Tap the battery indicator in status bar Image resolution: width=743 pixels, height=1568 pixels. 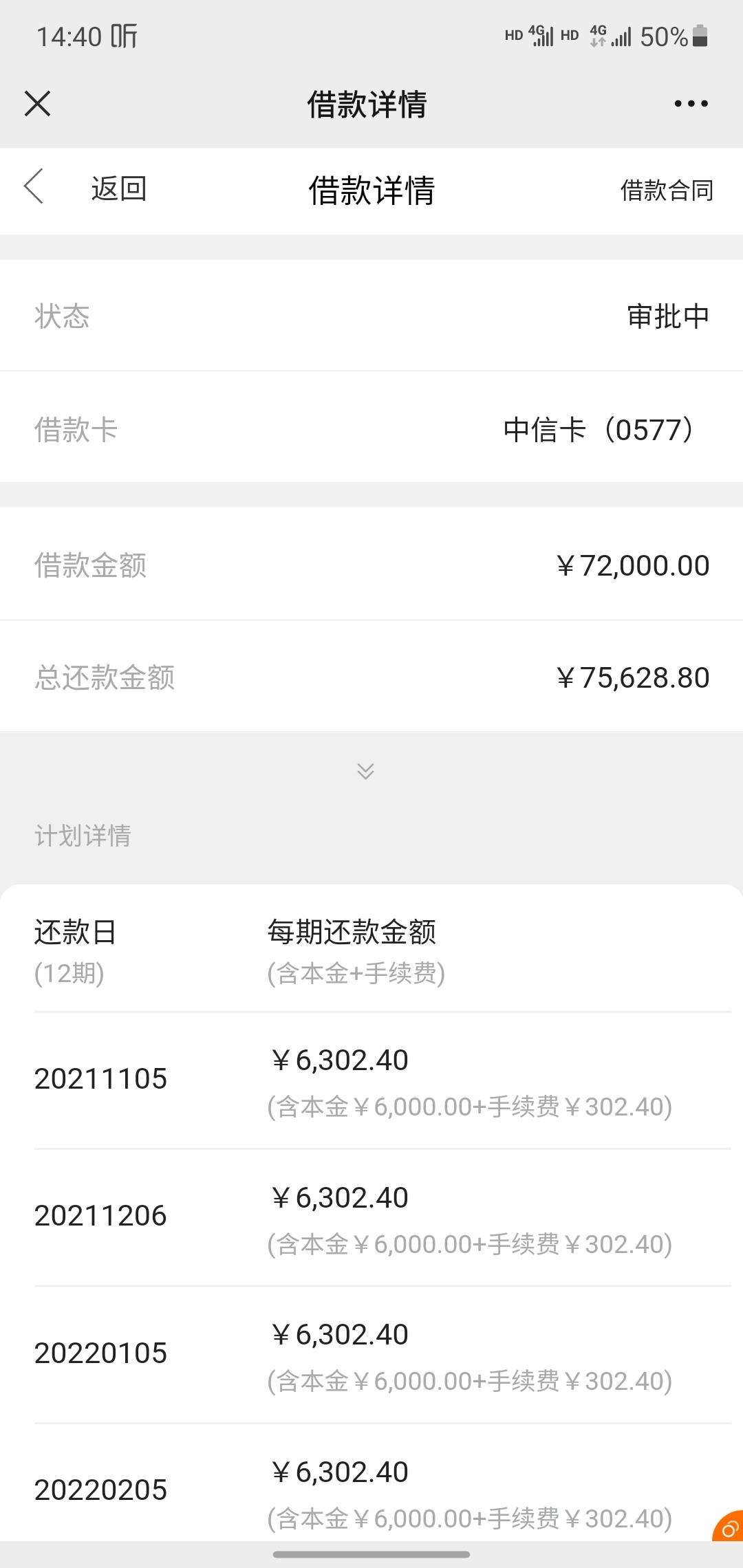tap(700, 36)
